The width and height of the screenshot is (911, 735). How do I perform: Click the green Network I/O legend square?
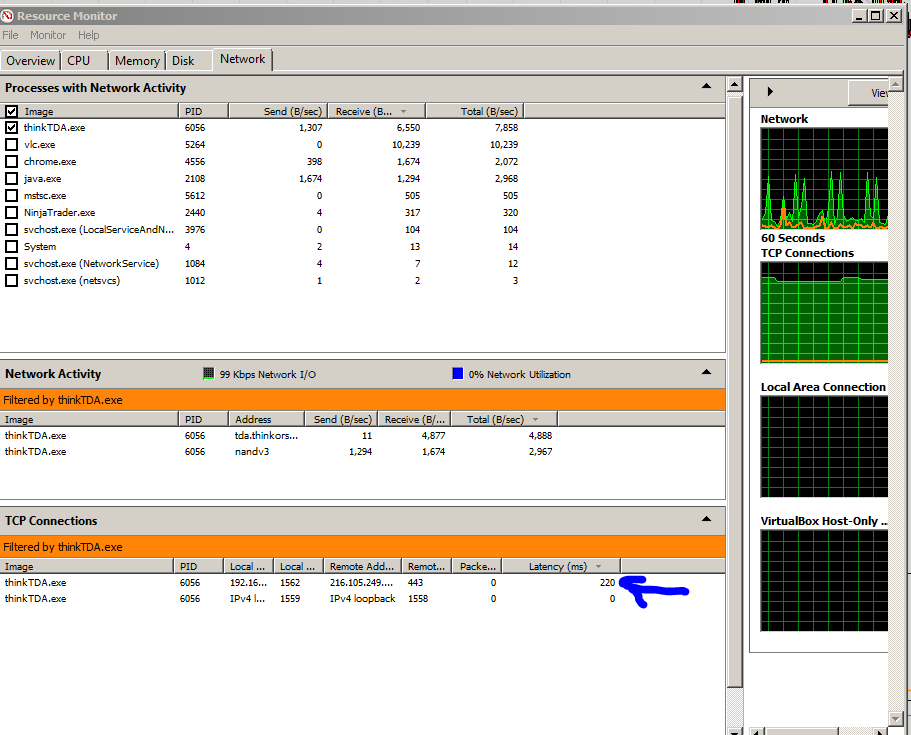209,374
